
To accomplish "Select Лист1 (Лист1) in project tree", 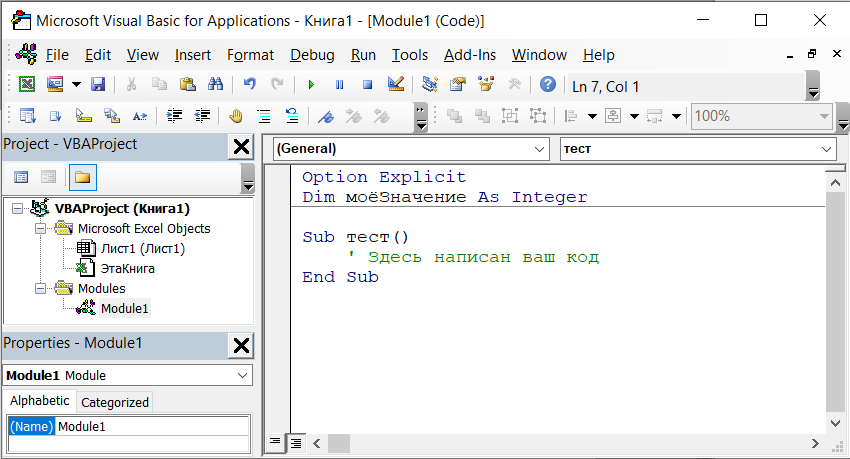I will pos(143,249).
